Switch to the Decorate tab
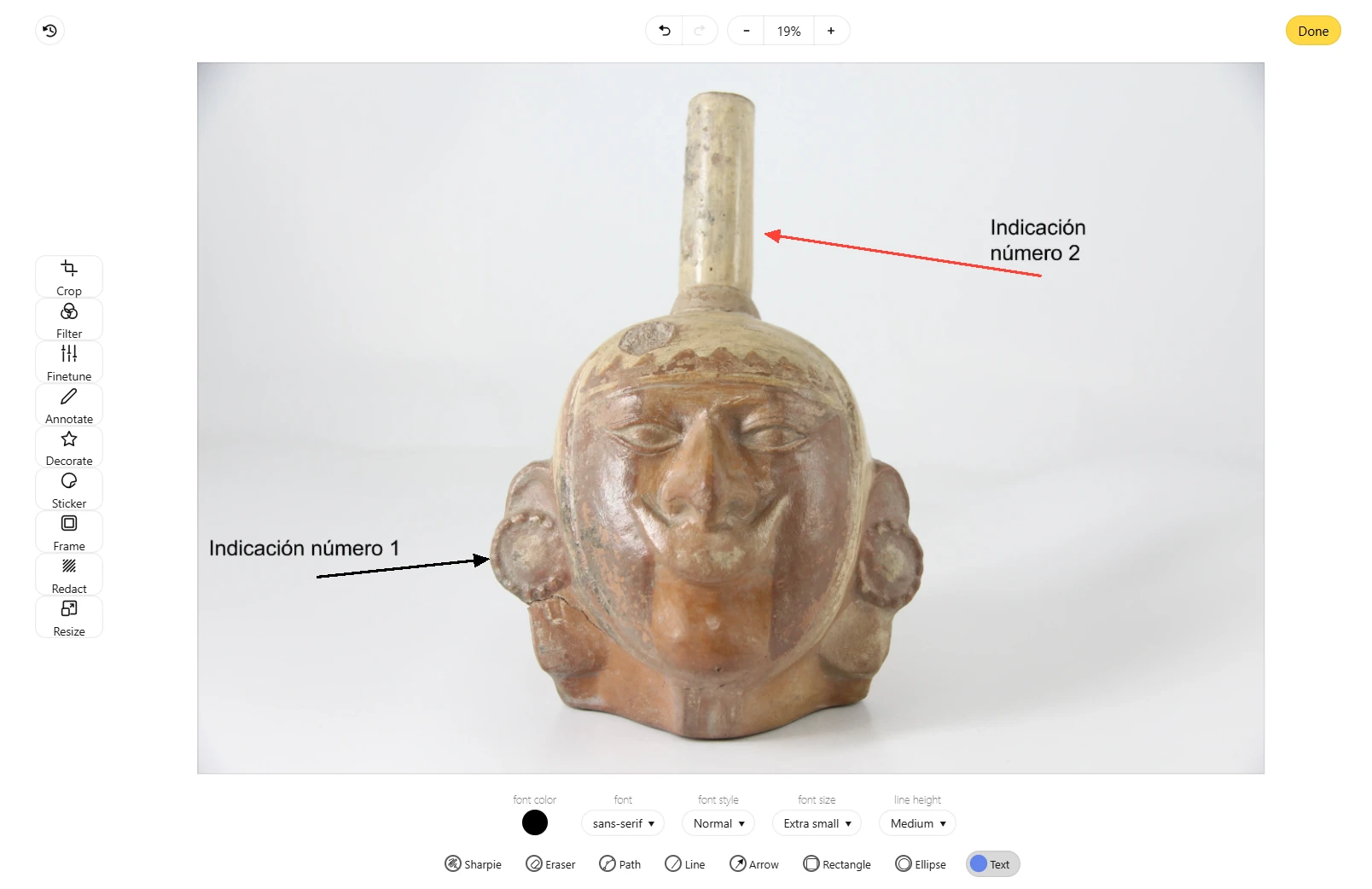Image resolution: width=1372 pixels, height=889 pixels. tap(69, 447)
